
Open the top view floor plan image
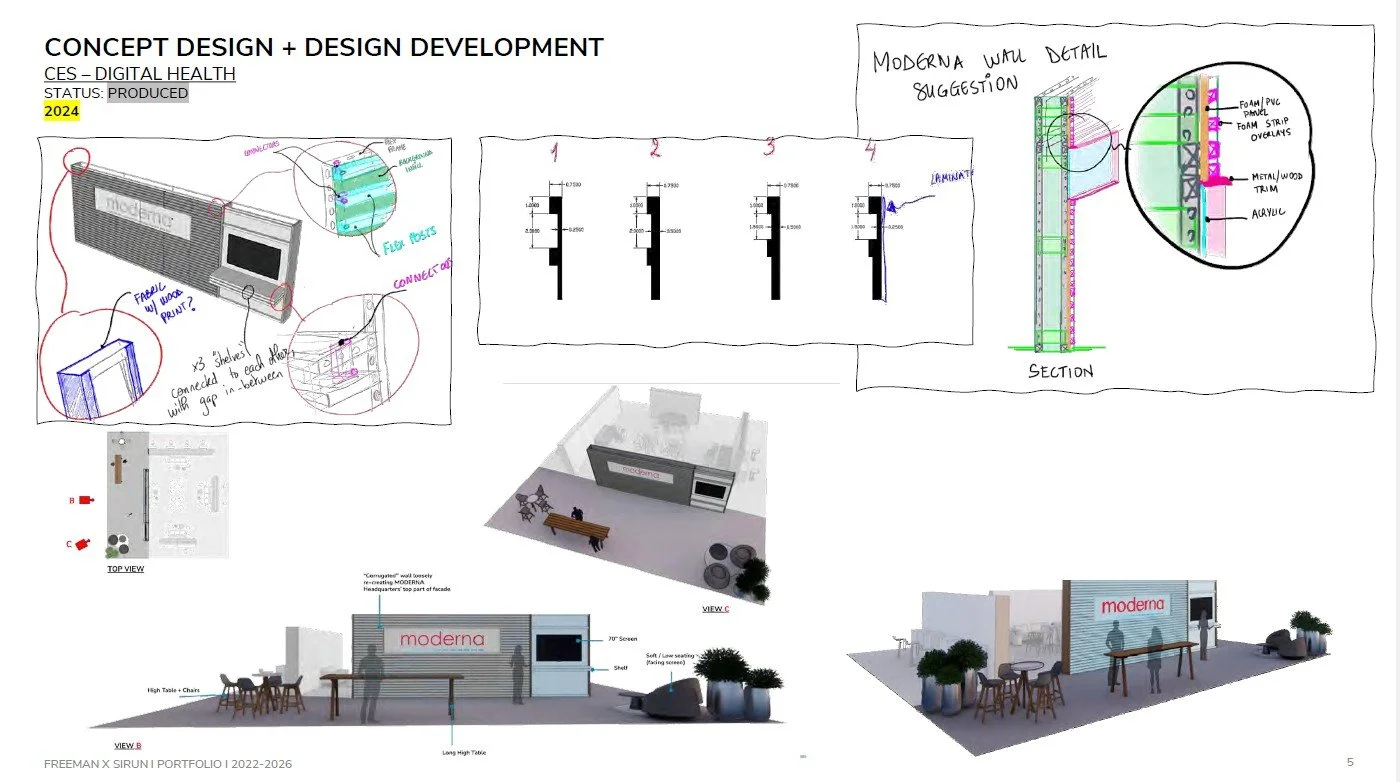click(167, 496)
